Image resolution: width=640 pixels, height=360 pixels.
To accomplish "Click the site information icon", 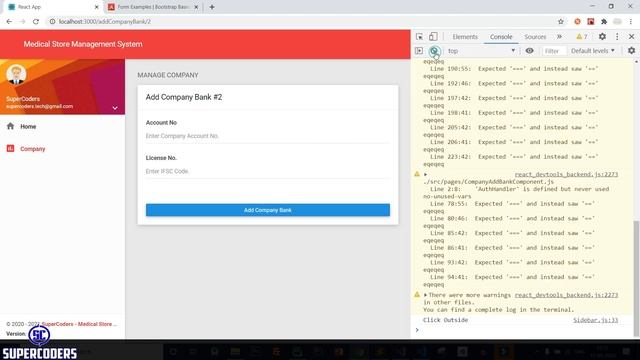I will (x=52, y=22).
